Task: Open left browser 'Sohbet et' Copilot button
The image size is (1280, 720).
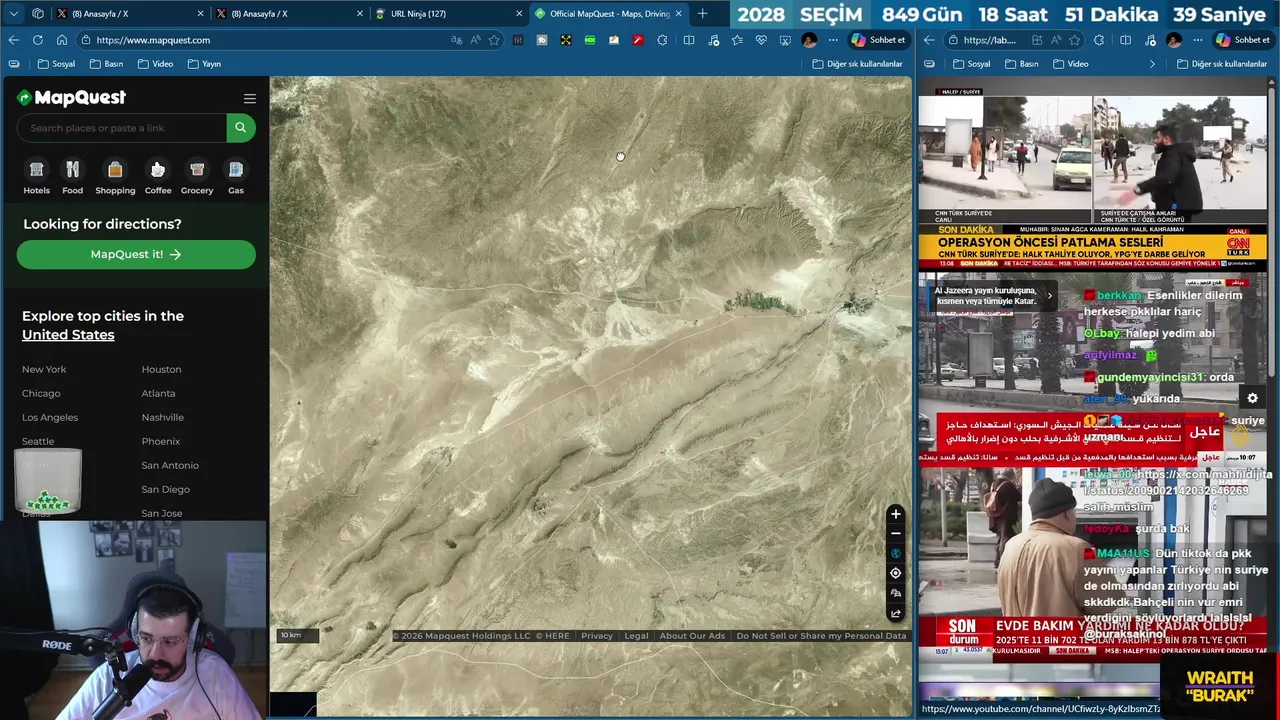Action: 878,40
